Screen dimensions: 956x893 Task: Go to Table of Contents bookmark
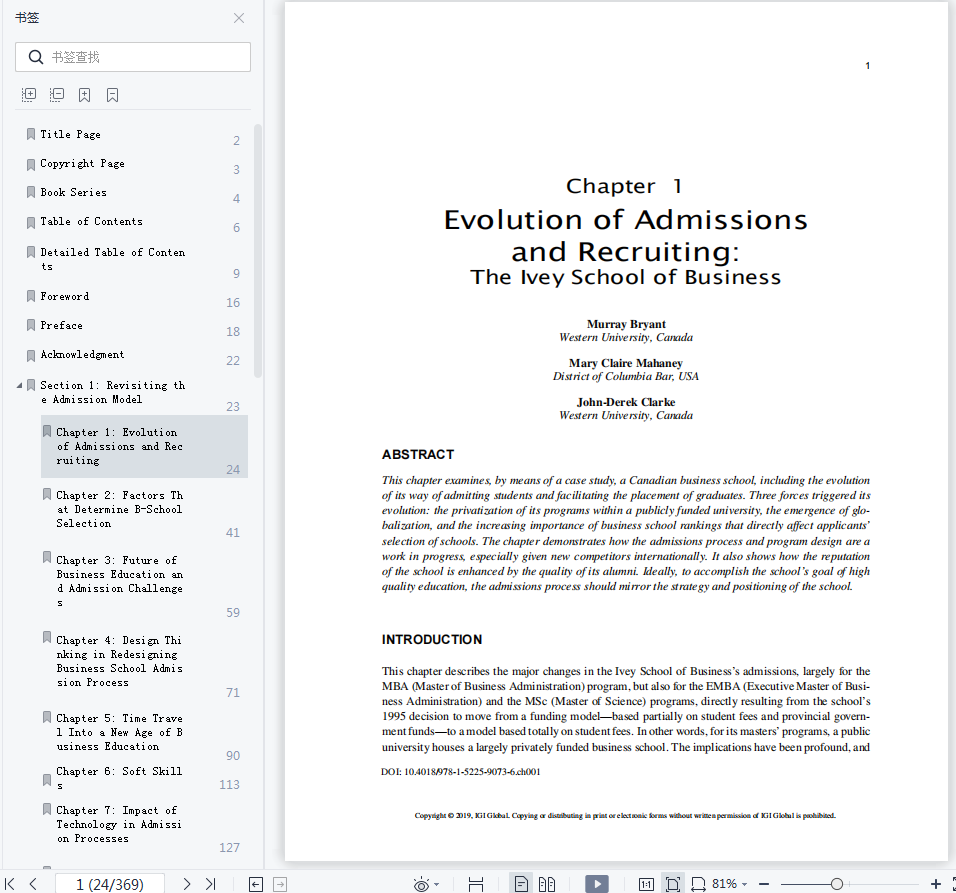(x=91, y=221)
